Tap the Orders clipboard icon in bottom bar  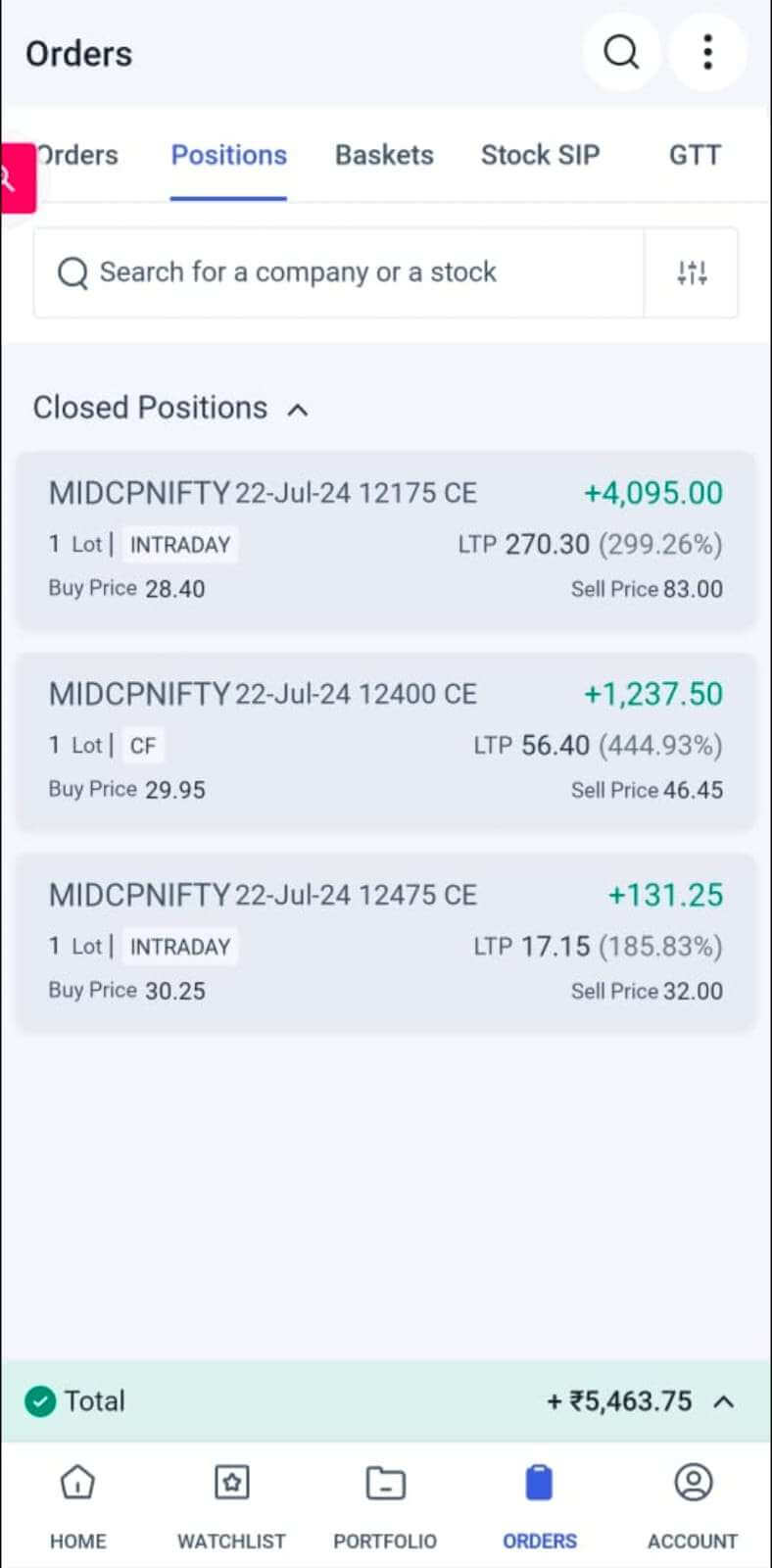pos(539,1483)
